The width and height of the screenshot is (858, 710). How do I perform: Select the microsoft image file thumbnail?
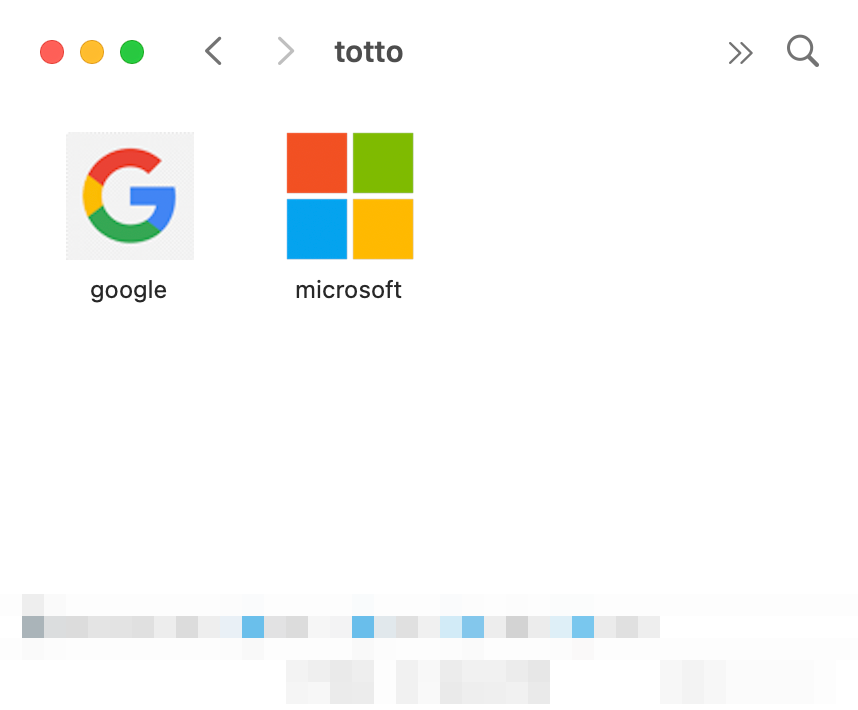[350, 196]
